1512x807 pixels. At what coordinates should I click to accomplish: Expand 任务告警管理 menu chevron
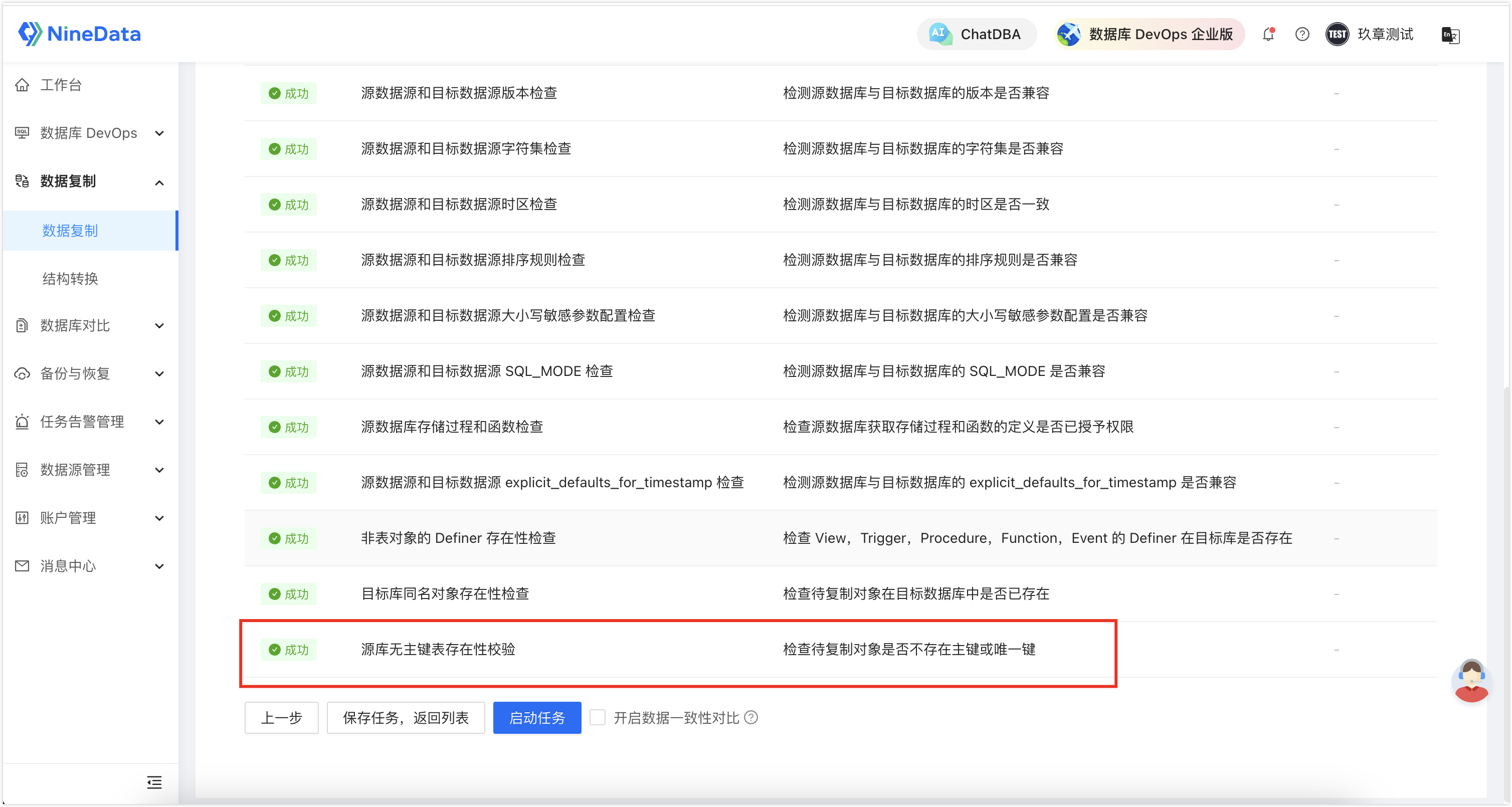(159, 422)
